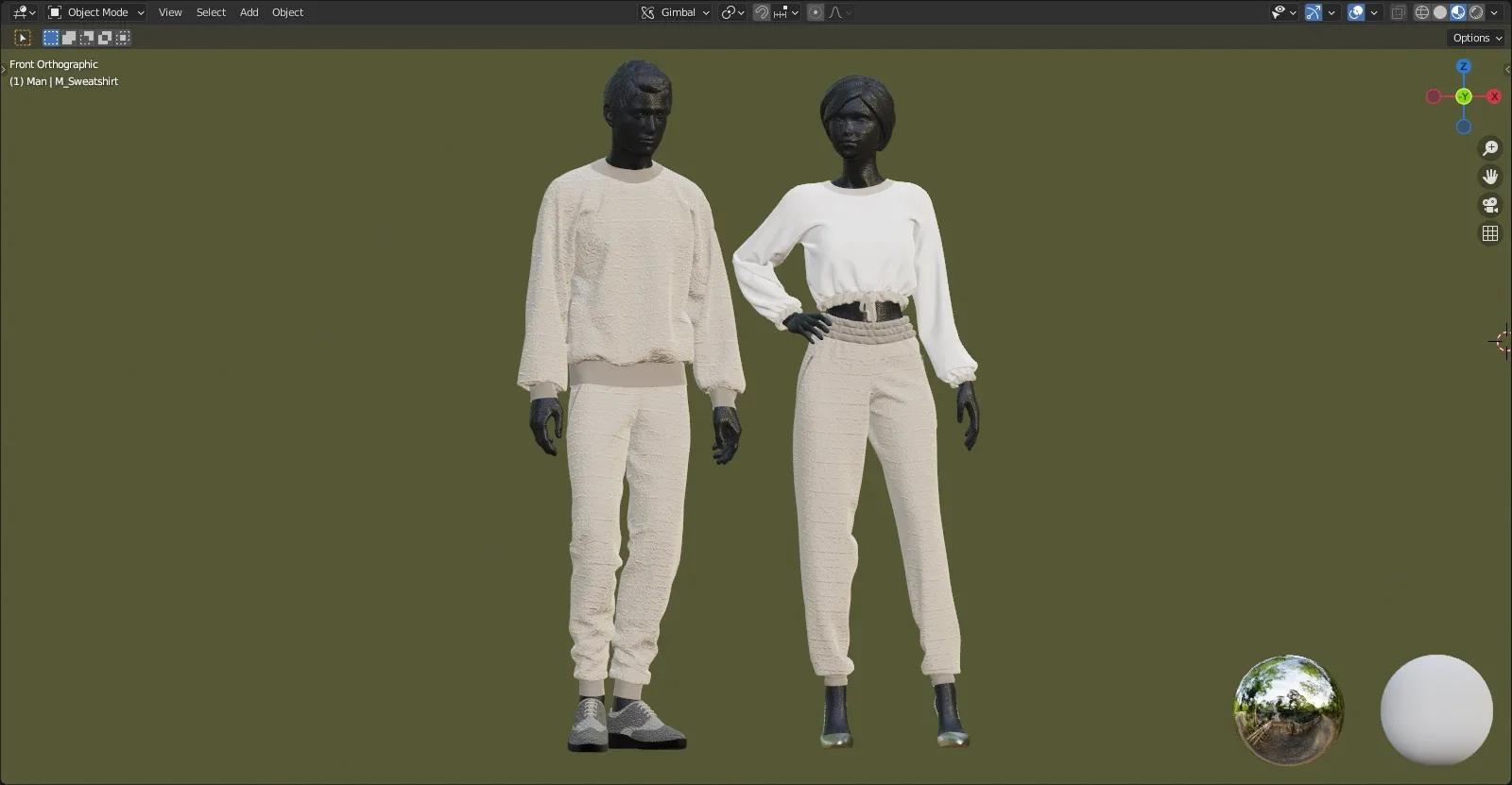
Task: Click the HDRI environment preview sphere
Action: 1288,709
